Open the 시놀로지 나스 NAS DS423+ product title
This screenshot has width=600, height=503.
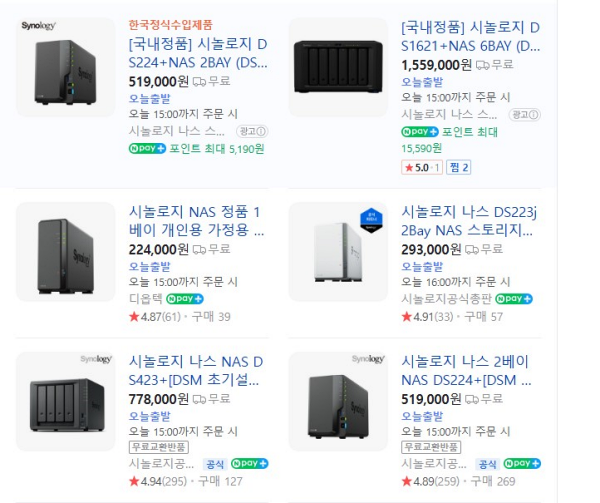[196, 371]
